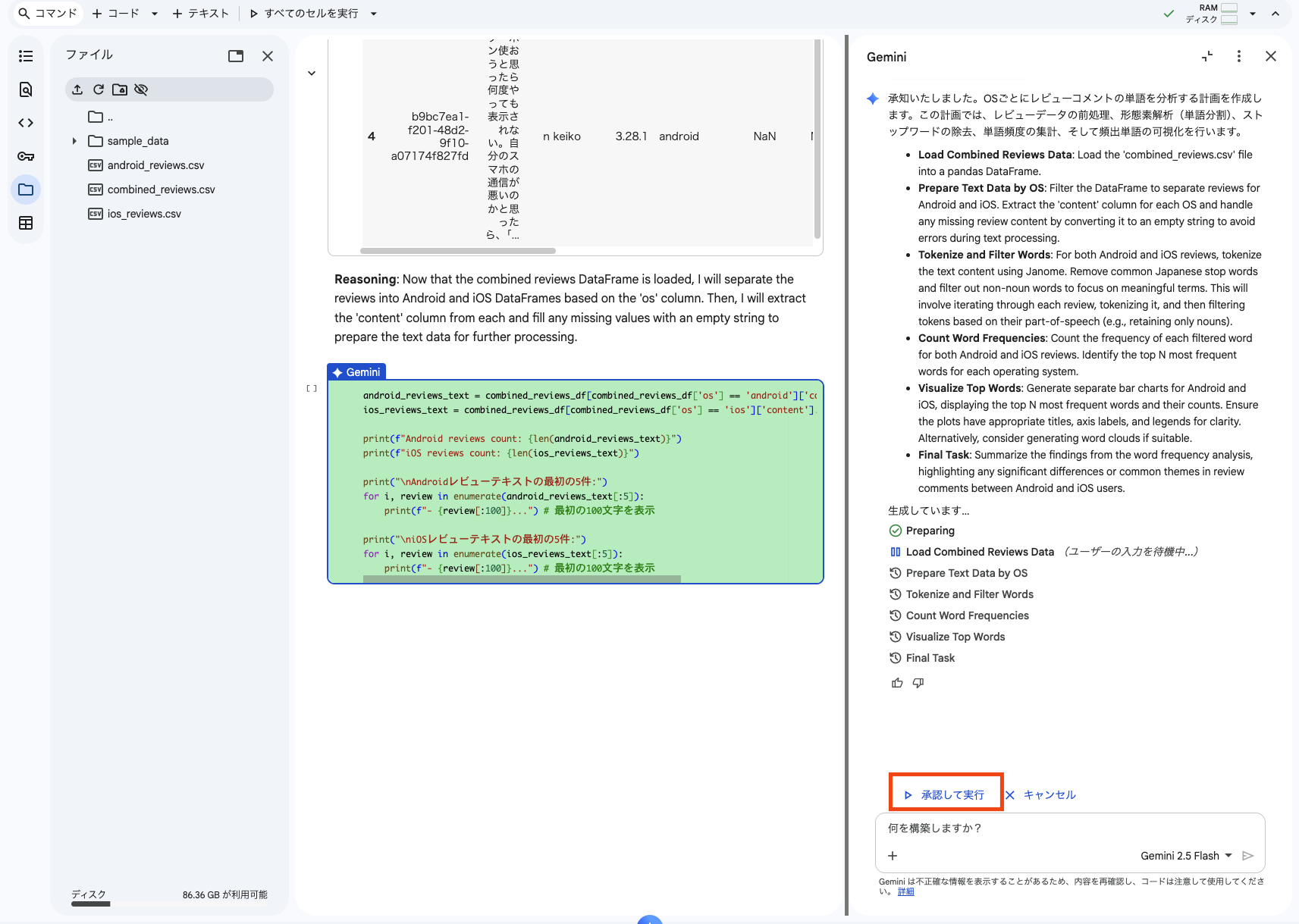The image size is (1299, 924).
Task: Click the code cell horizontal scrollbar
Action: click(x=522, y=579)
